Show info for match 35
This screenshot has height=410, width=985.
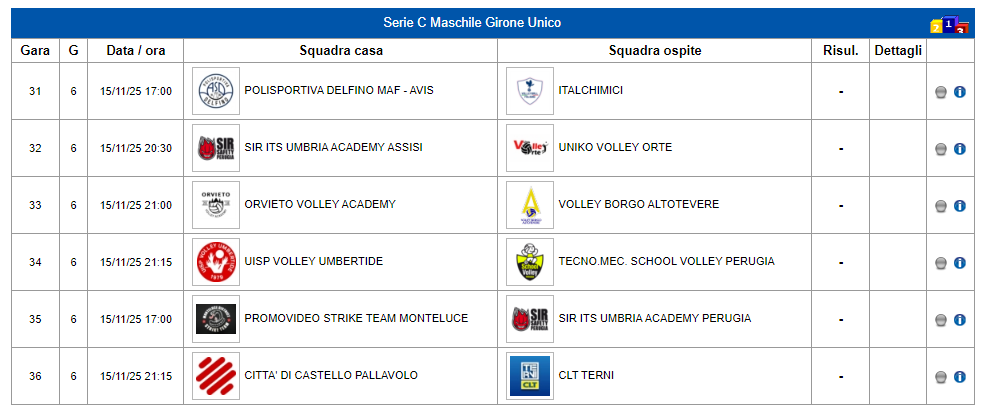click(959, 320)
